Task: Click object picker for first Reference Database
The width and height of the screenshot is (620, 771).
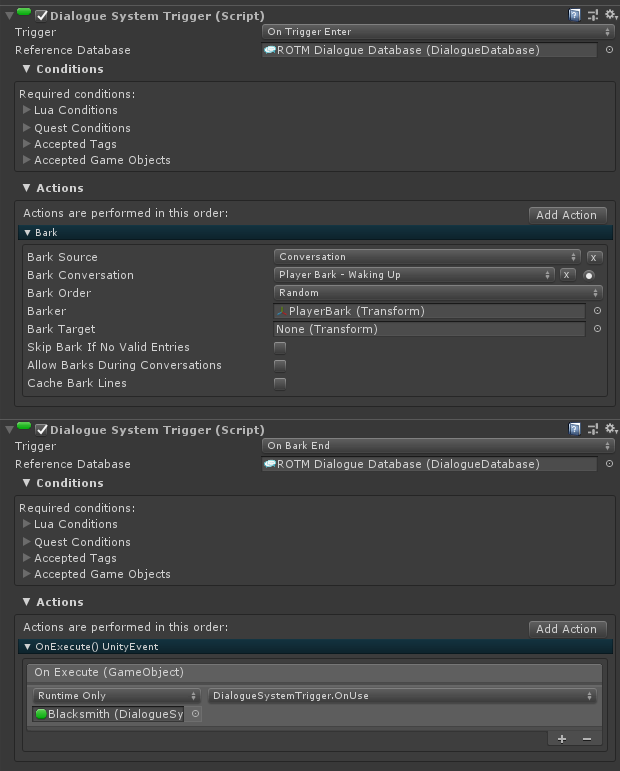Action: (609, 50)
